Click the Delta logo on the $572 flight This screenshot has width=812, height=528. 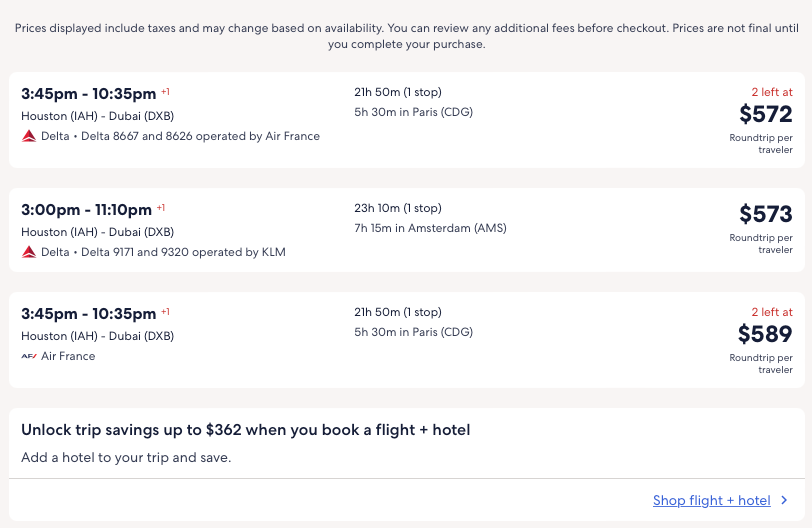[29, 136]
